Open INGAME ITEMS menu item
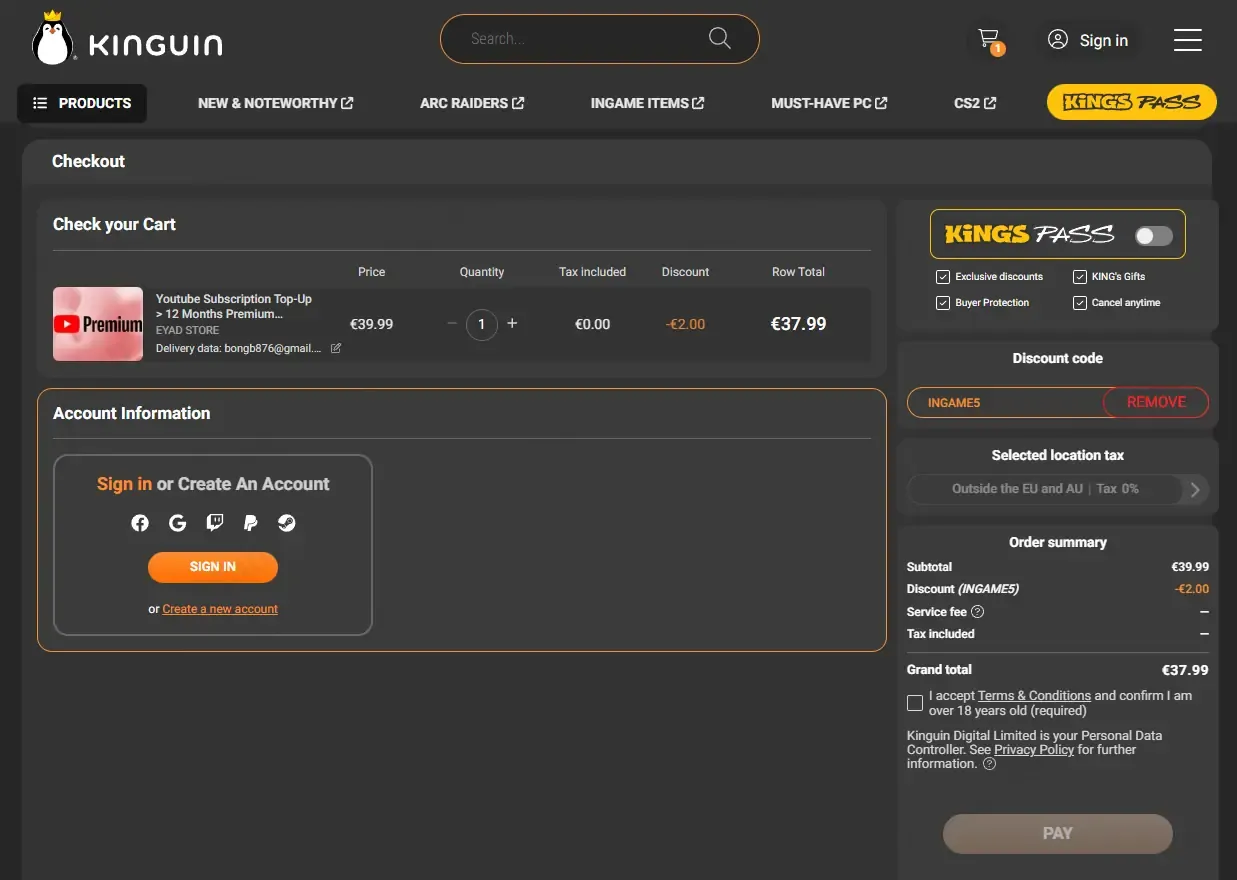Screen dimensions: 1237x880 click(x=648, y=103)
